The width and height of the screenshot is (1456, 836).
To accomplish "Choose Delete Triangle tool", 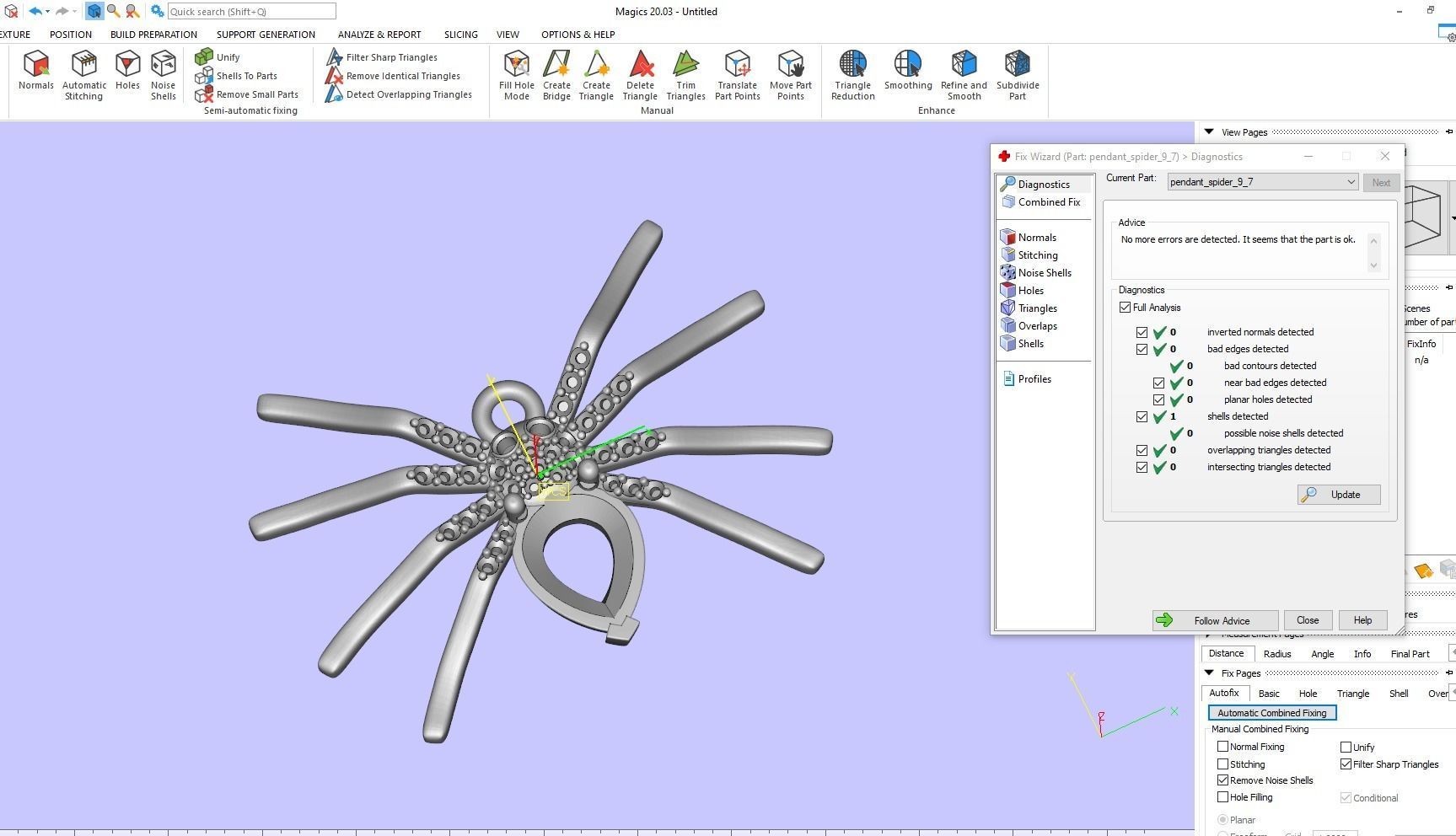I will tap(640, 75).
